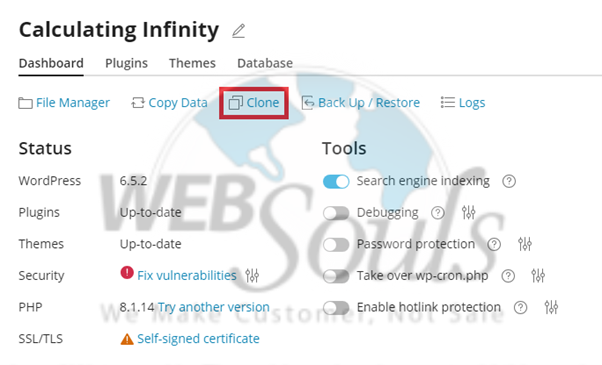Click Try another version PHP link
602x365 pixels.
214,307
